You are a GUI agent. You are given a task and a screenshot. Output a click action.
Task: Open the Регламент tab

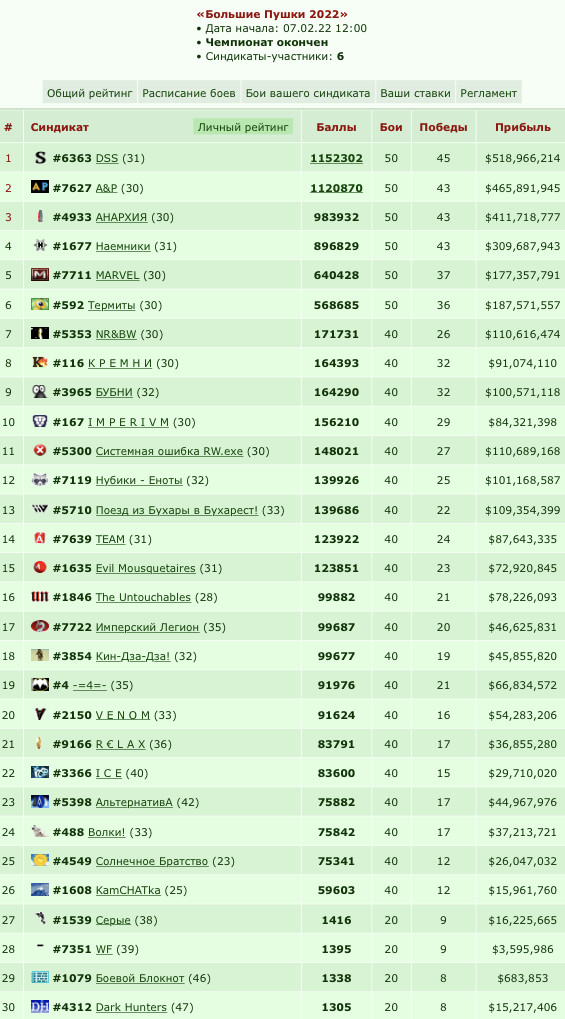coord(488,93)
